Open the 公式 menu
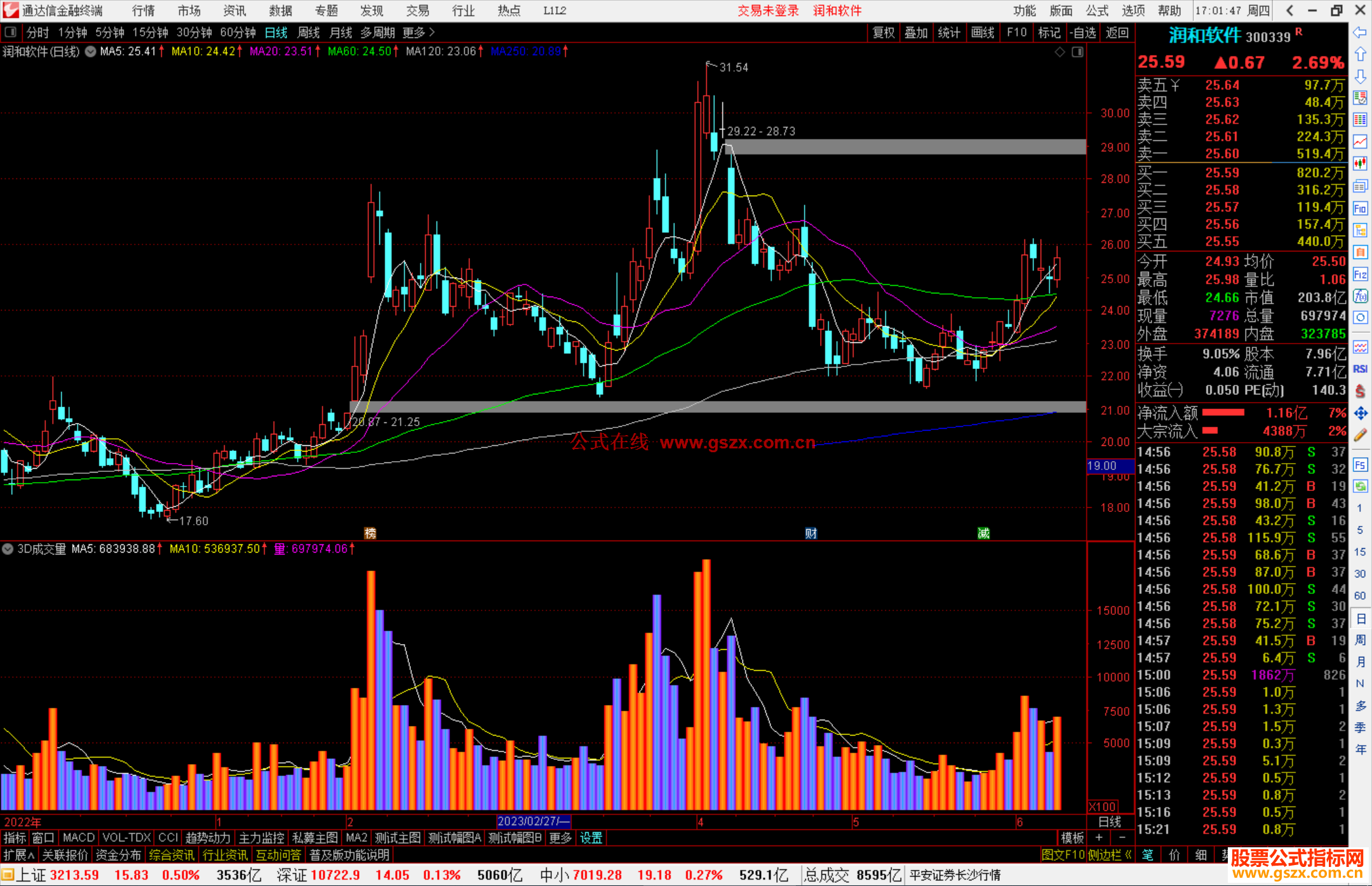 click(x=1097, y=10)
